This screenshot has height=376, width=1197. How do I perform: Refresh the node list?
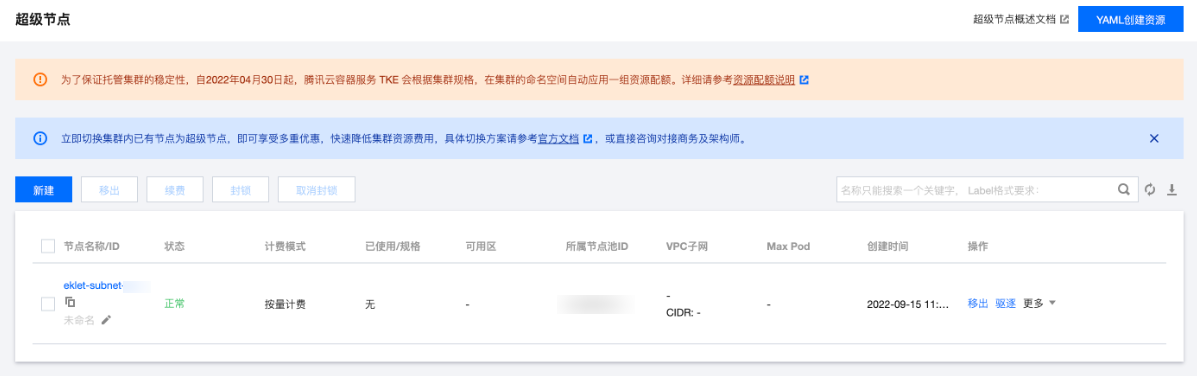coord(1150,190)
